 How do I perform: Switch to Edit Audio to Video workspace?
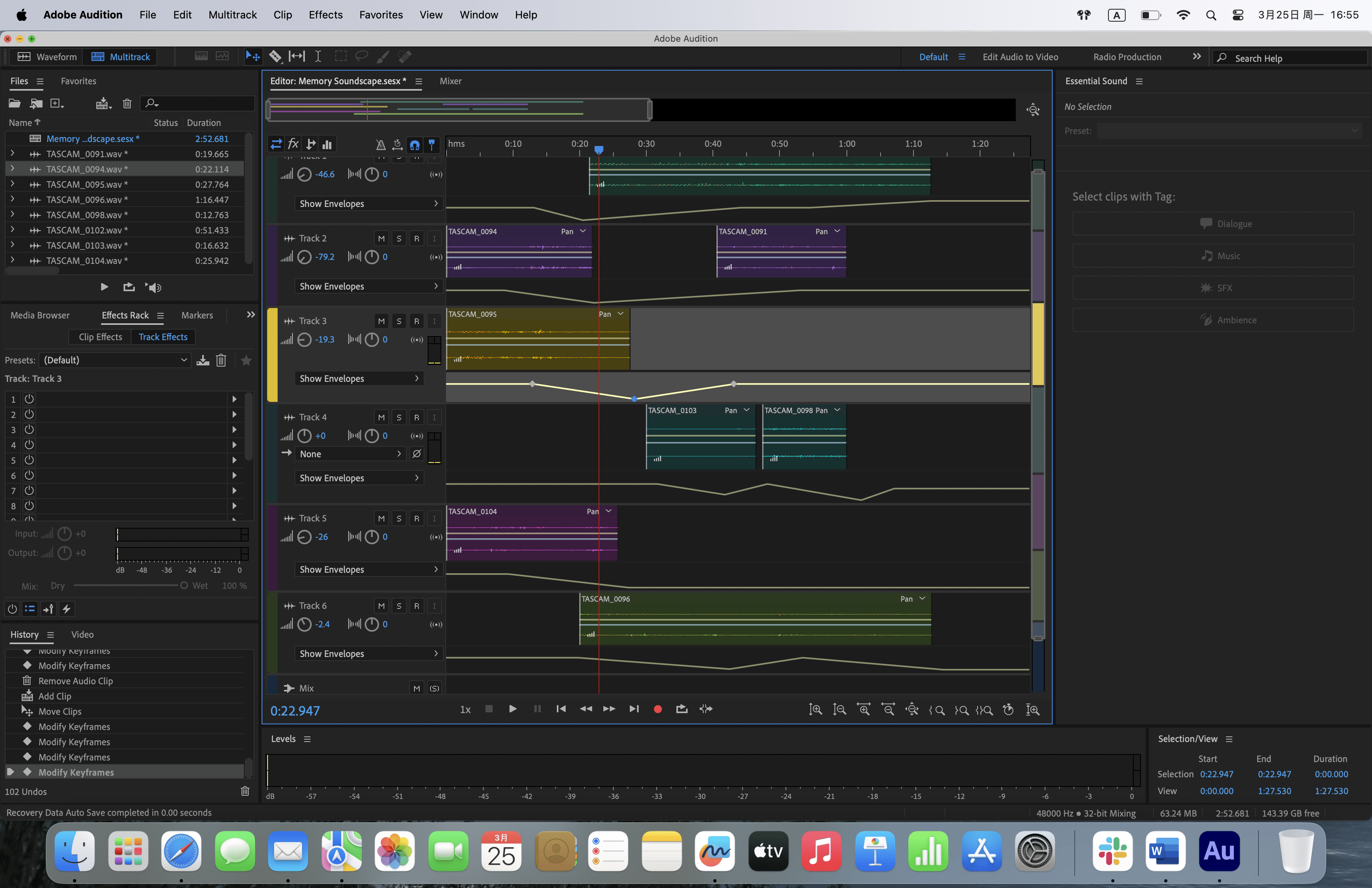coord(1020,57)
